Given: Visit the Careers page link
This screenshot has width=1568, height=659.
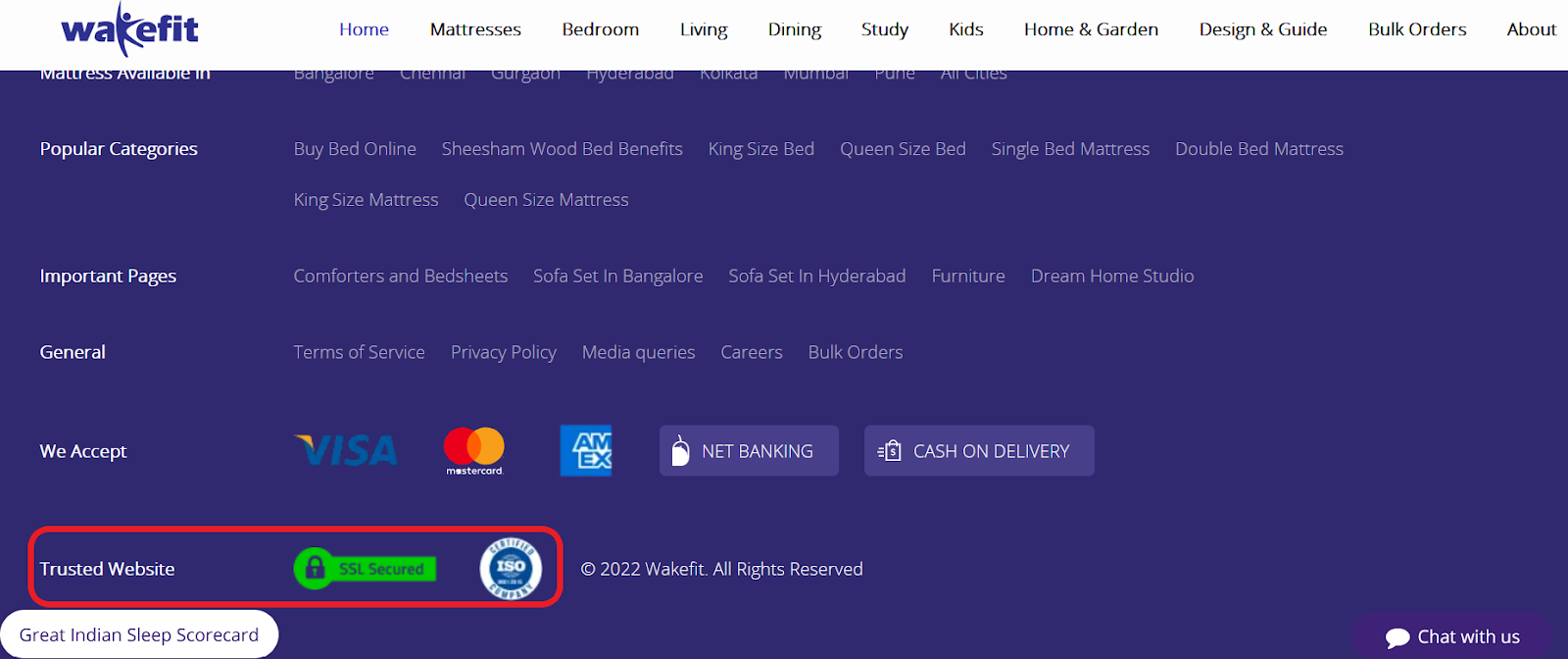Looking at the screenshot, I should 752,352.
